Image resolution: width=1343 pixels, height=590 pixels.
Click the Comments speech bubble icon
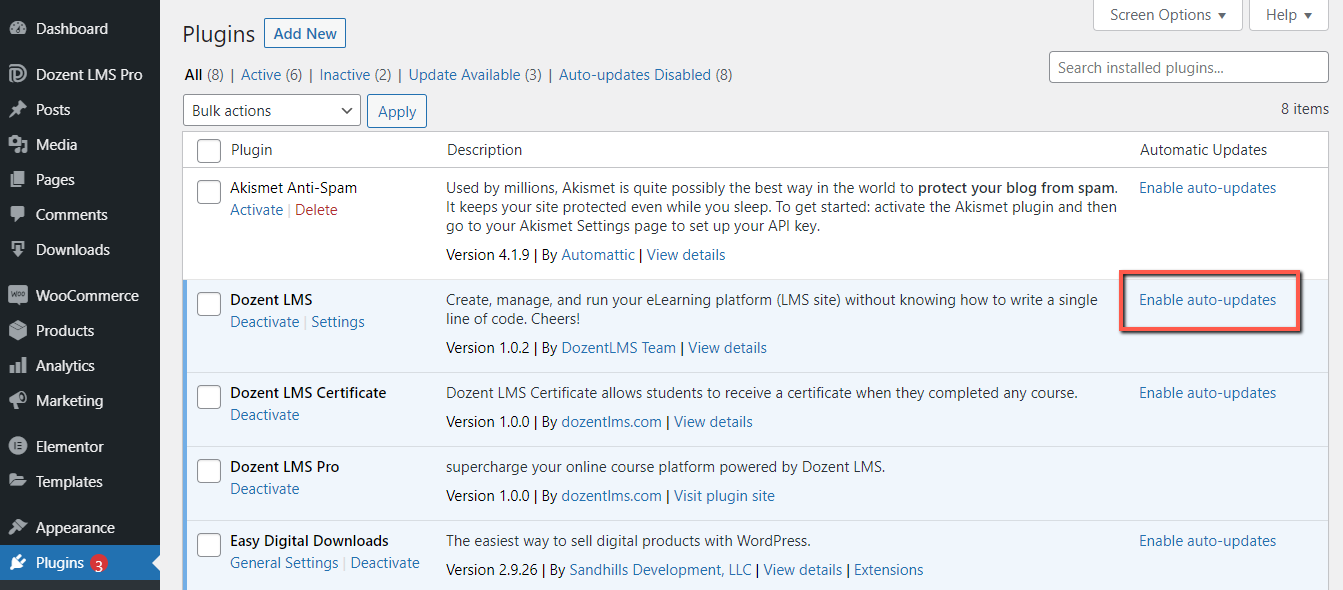(18, 215)
